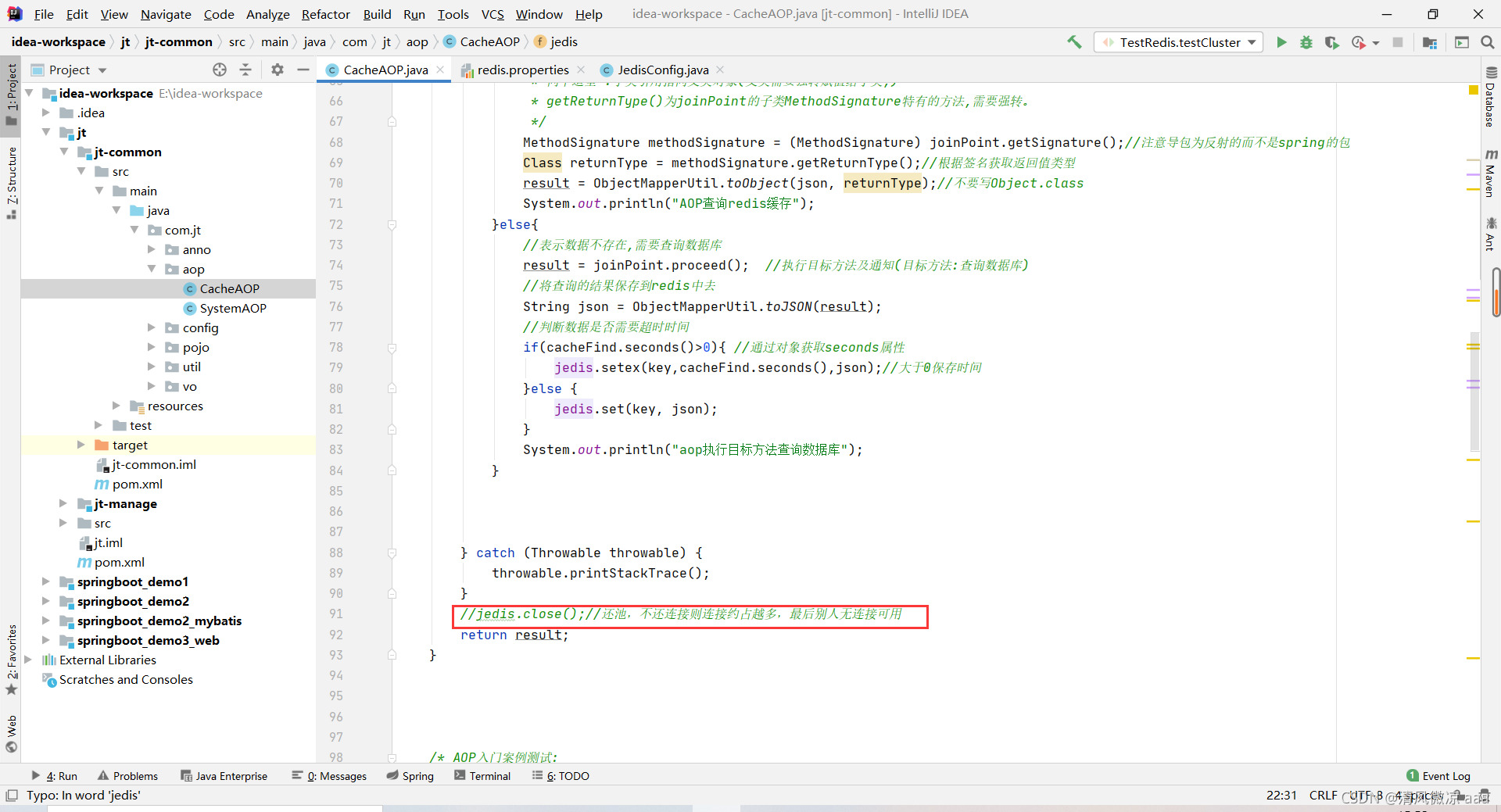Open the Analyze menu
Image resolution: width=1501 pixels, height=812 pixels.
click(x=267, y=14)
